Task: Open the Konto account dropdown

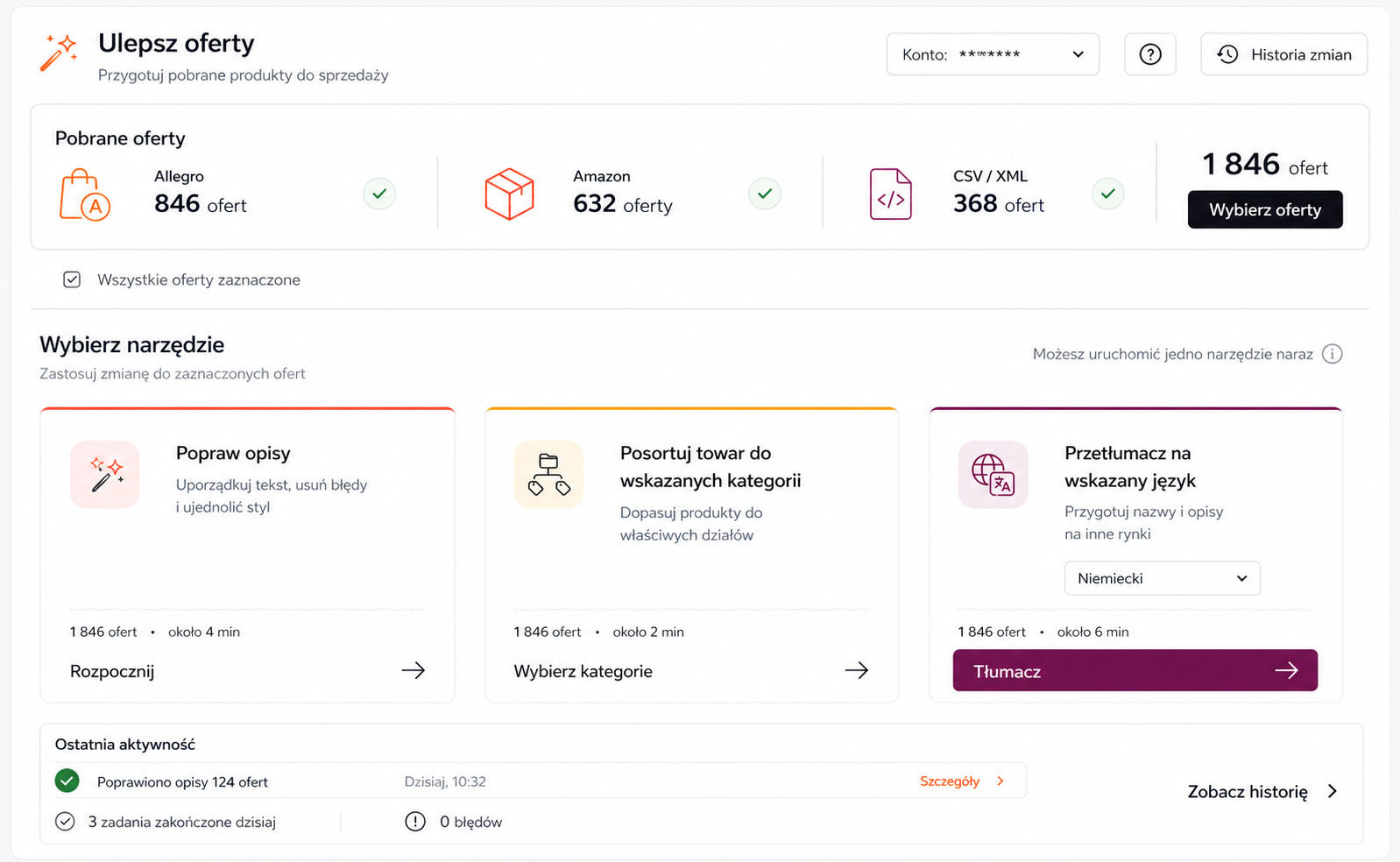Action: click(x=993, y=54)
